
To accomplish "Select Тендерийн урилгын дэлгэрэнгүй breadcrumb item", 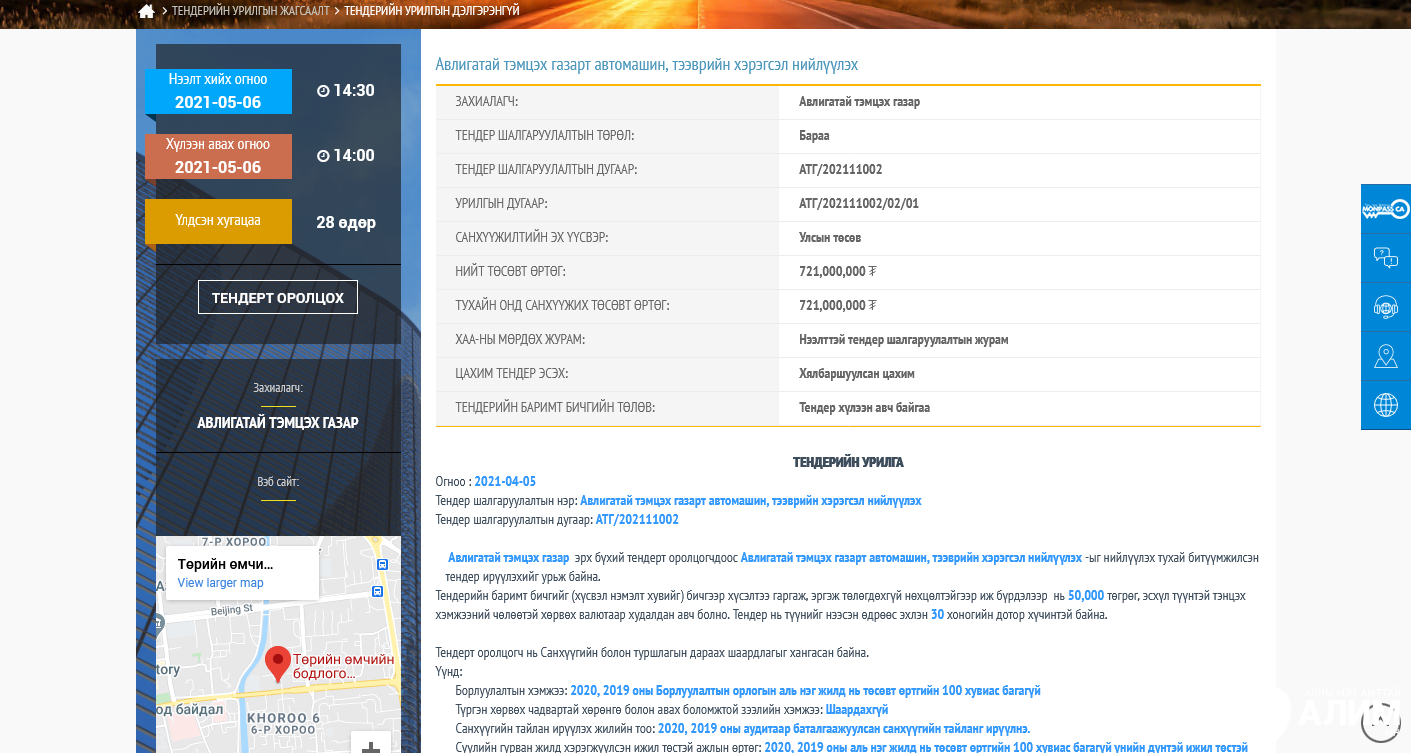I will tap(431, 11).
